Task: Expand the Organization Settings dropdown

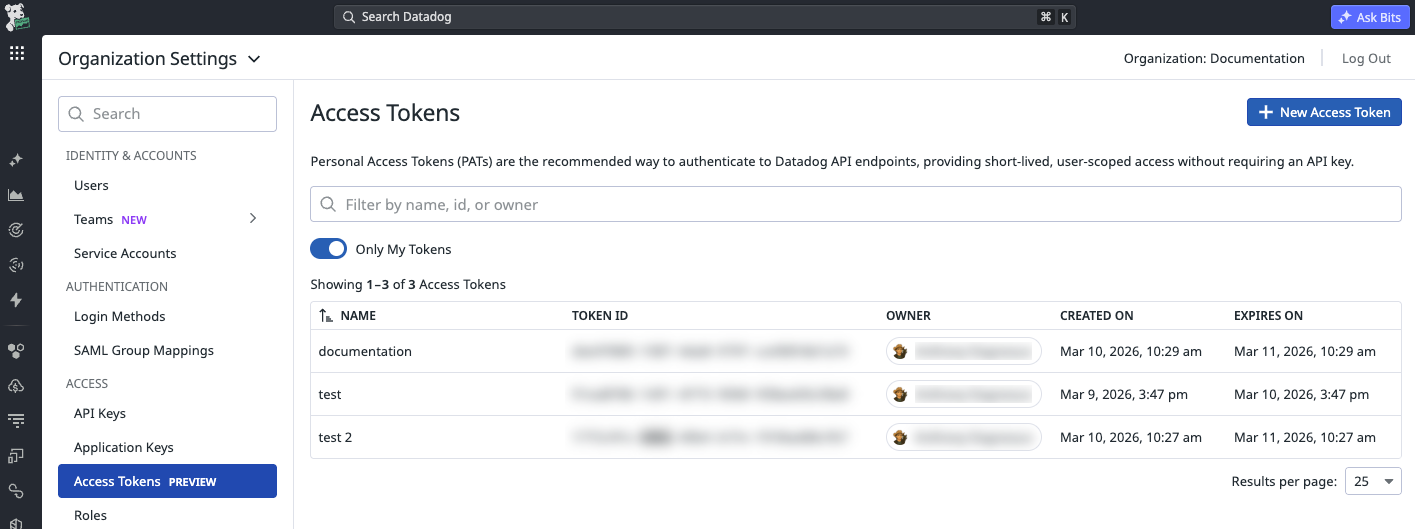Action: point(254,59)
